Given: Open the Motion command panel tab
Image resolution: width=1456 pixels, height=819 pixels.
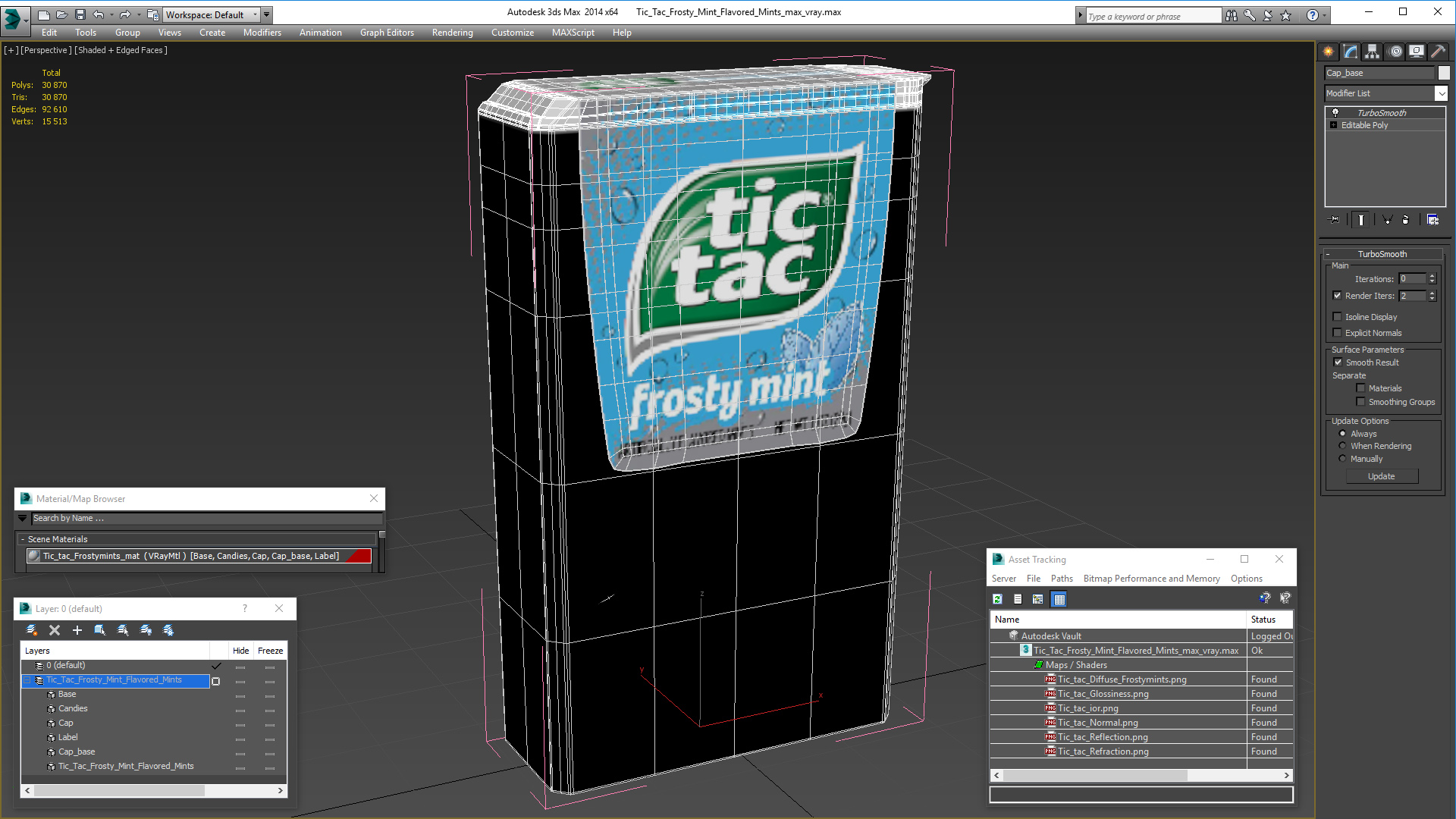Looking at the screenshot, I should coord(1395,52).
